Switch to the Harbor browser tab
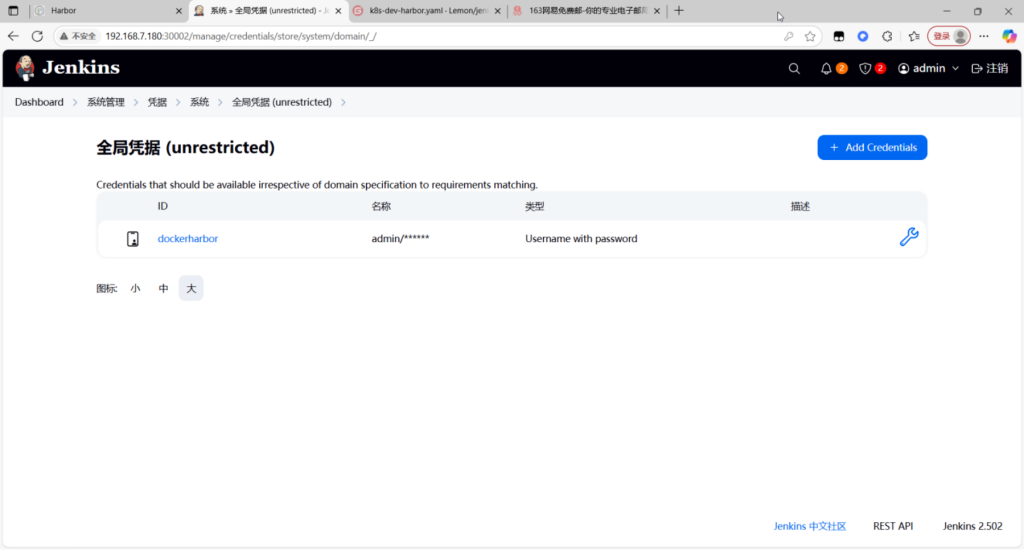This screenshot has width=1024, height=550. [104, 11]
